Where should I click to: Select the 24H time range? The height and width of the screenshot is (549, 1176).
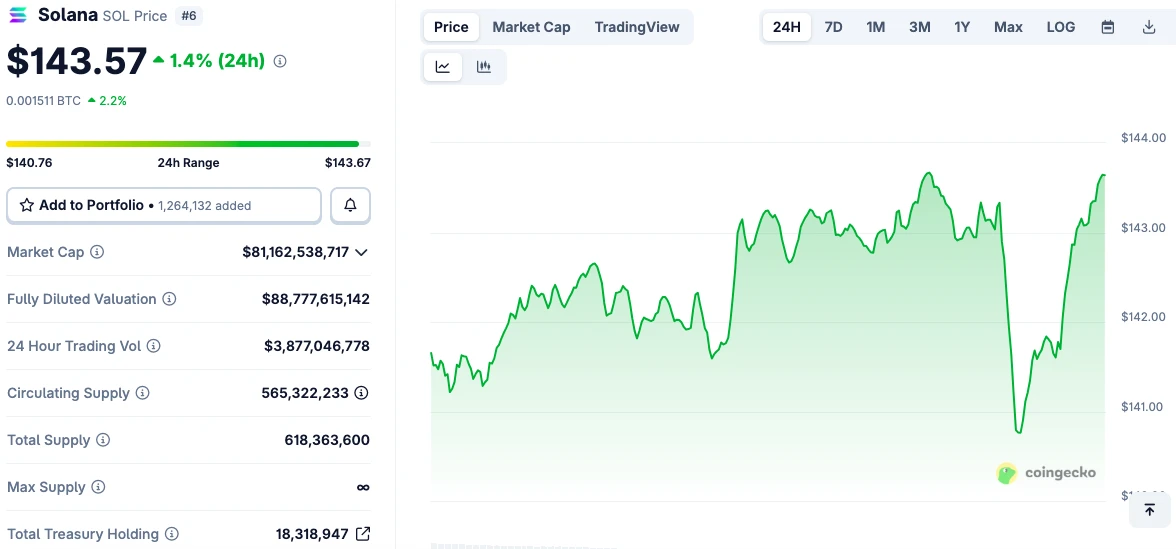(787, 27)
